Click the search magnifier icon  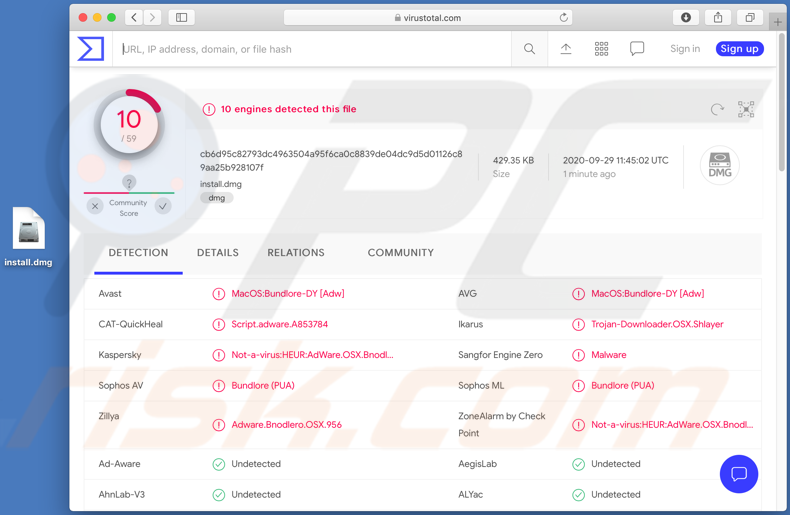click(529, 49)
